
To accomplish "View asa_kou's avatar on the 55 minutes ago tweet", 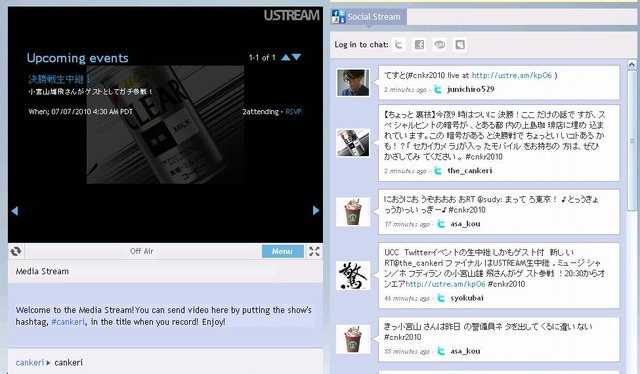I will point(353,339).
